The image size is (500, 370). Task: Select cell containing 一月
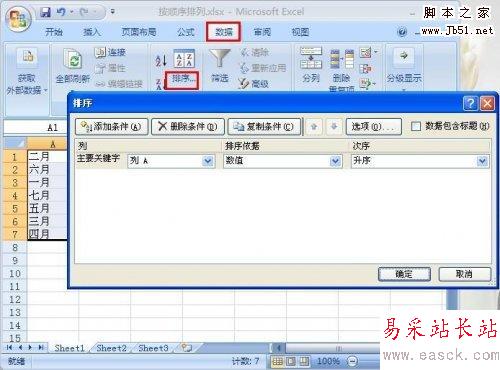[x=47, y=183]
